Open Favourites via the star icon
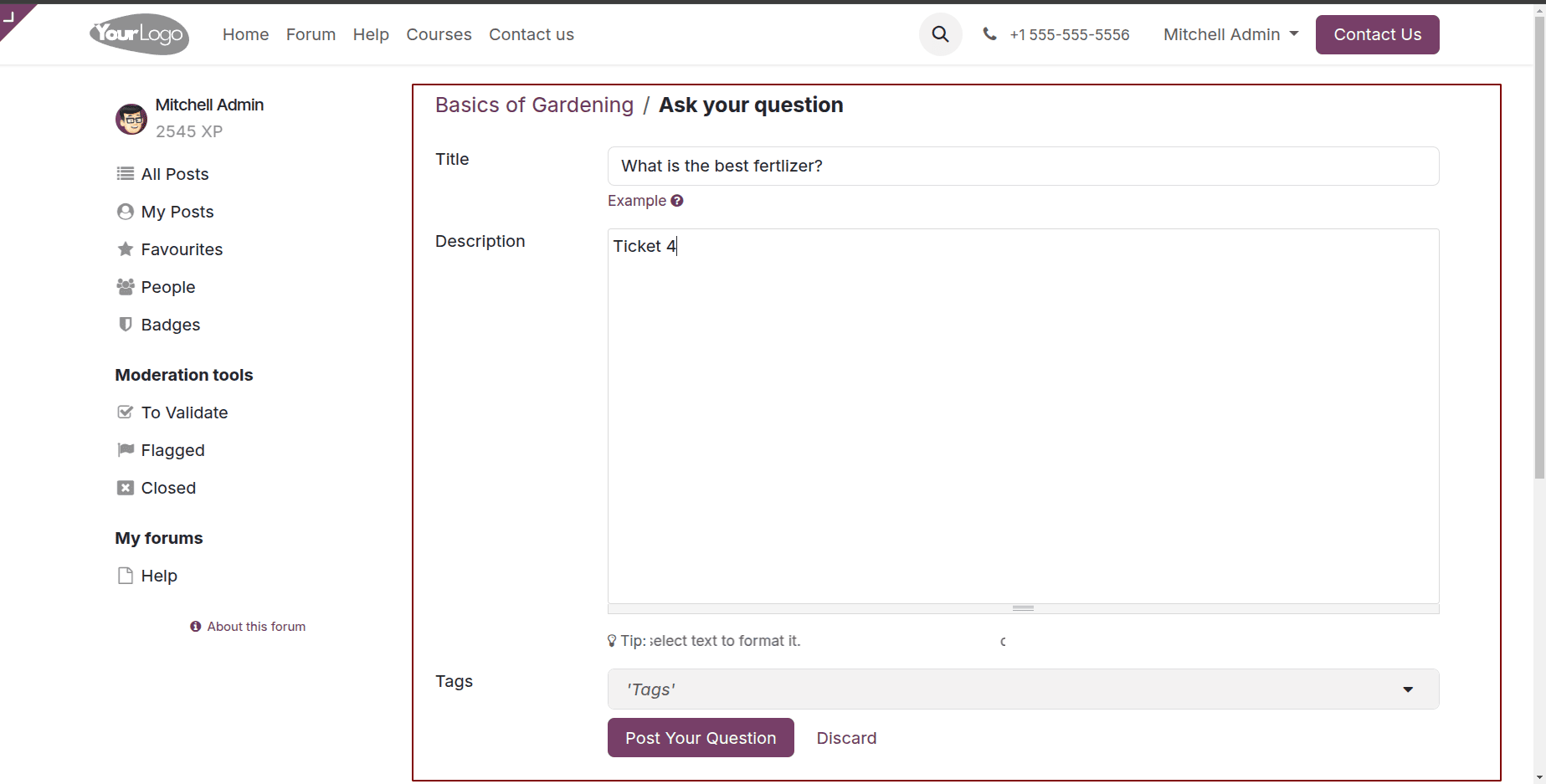Screen dimensions: 1546x784 (x=125, y=249)
